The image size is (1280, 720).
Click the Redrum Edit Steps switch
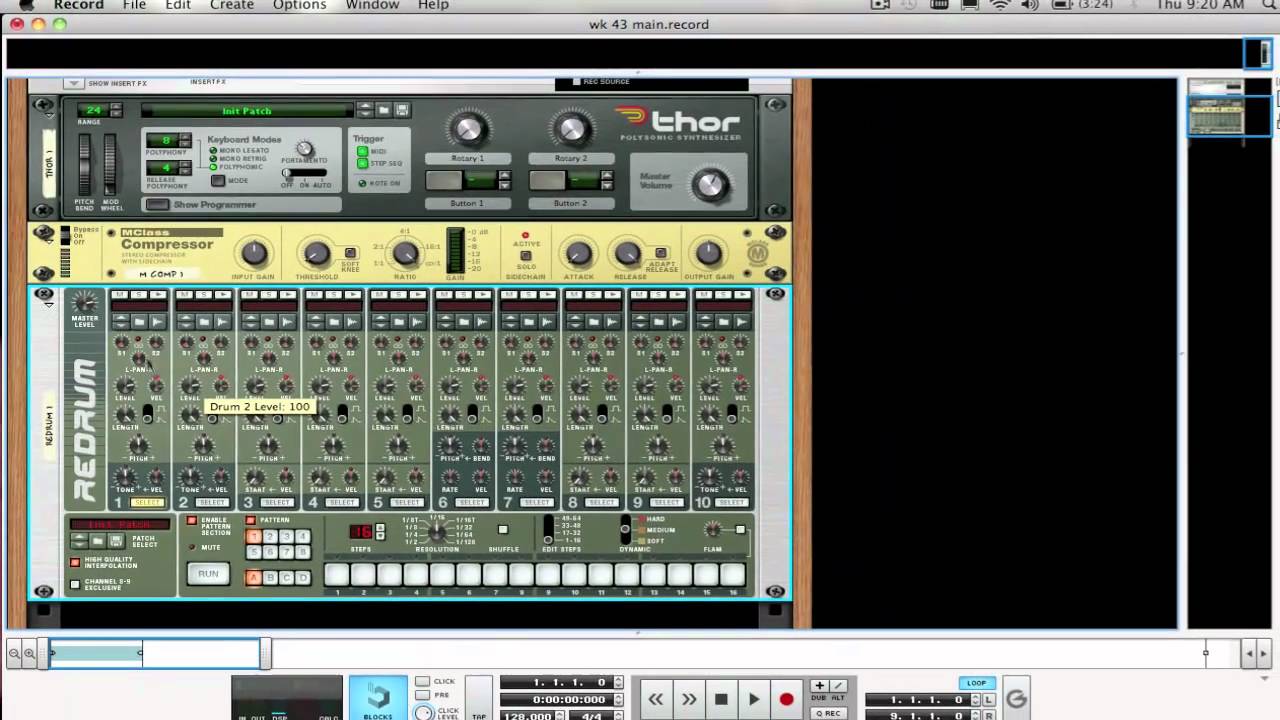click(548, 530)
